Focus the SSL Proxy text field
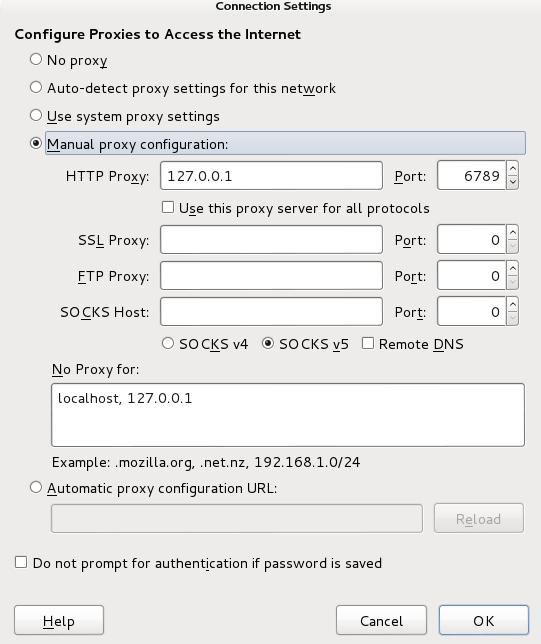The height and width of the screenshot is (644, 541). click(x=271, y=239)
